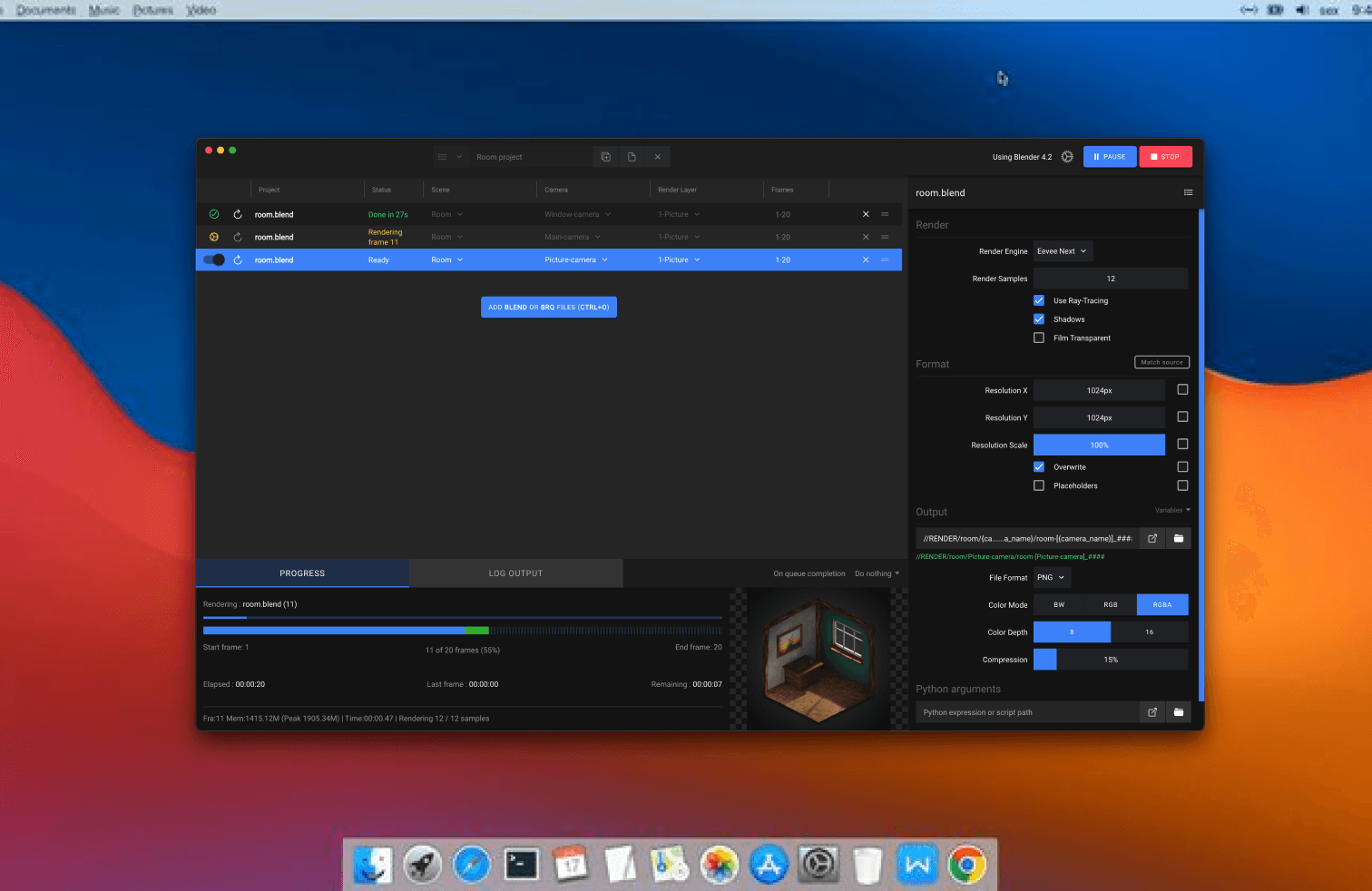The width and height of the screenshot is (1372, 891).
Task: Open Pictures in the top menu bar
Action: 153,10
